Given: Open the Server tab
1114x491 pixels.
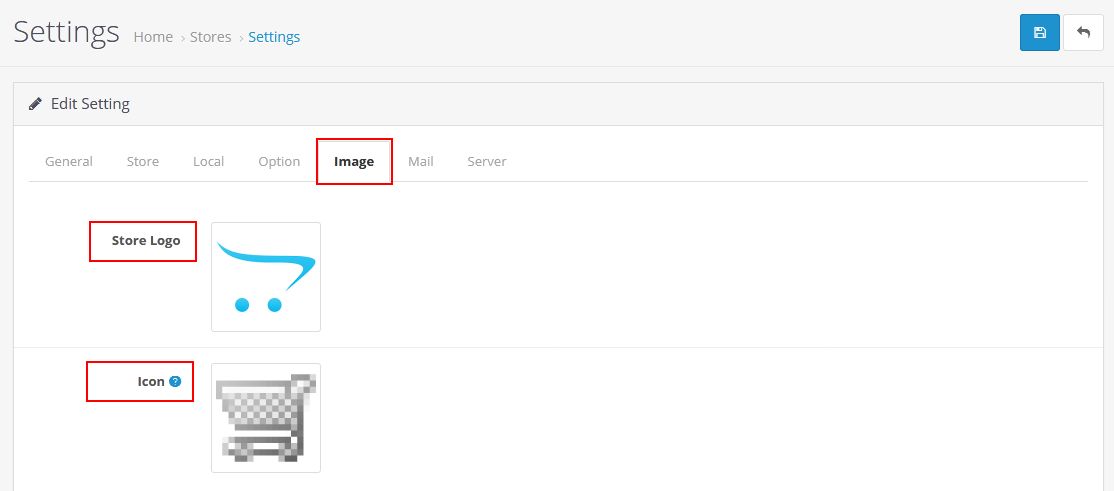Looking at the screenshot, I should [x=487, y=161].
